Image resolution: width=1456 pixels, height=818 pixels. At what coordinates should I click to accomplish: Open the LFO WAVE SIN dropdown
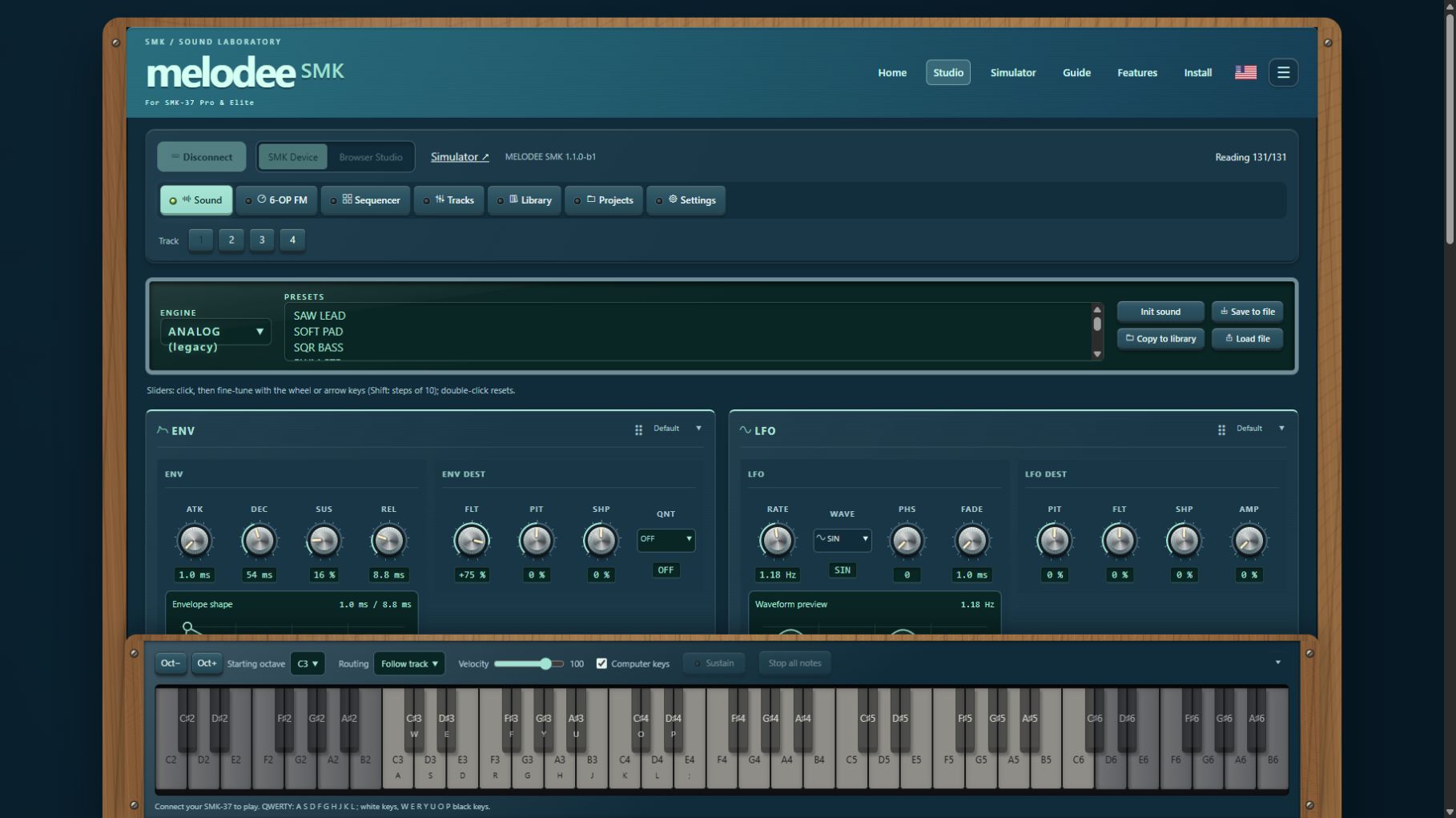pos(842,539)
